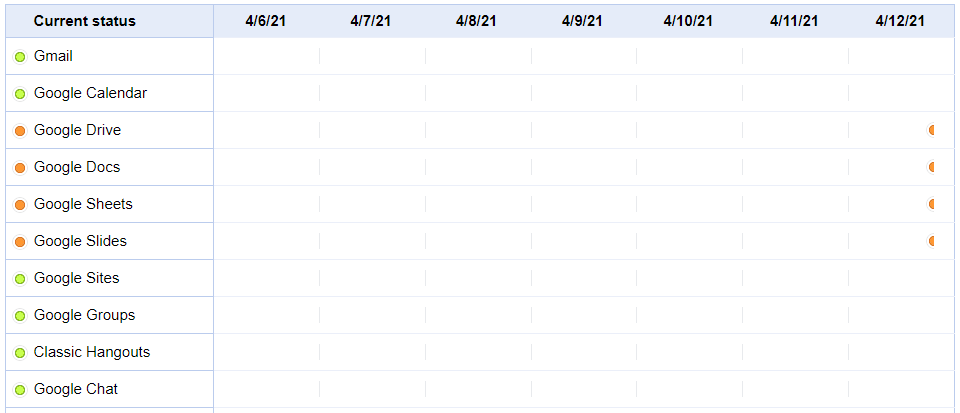Click the Gmail service name
This screenshot has height=413, width=960.
[x=53, y=56]
